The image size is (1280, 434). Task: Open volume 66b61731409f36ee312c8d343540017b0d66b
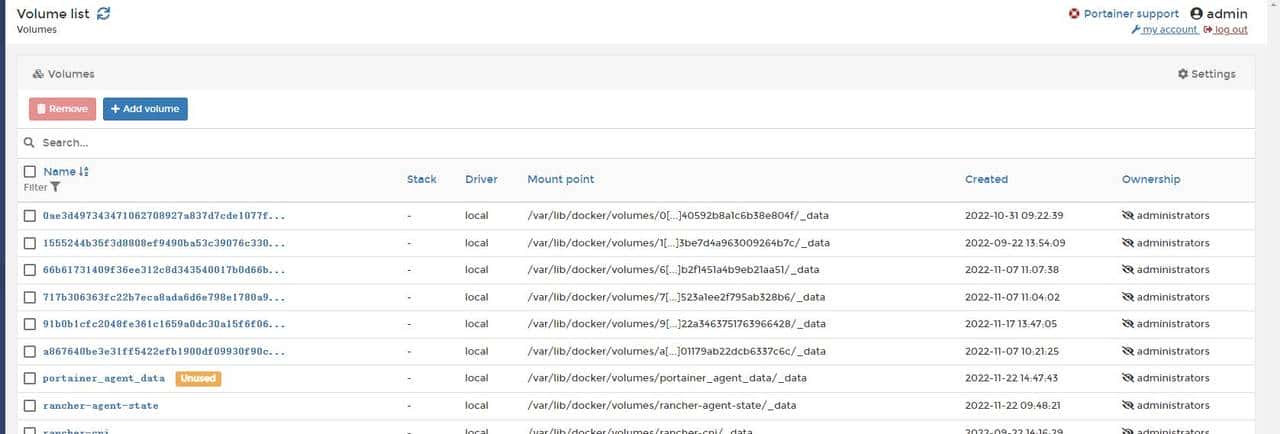164,270
